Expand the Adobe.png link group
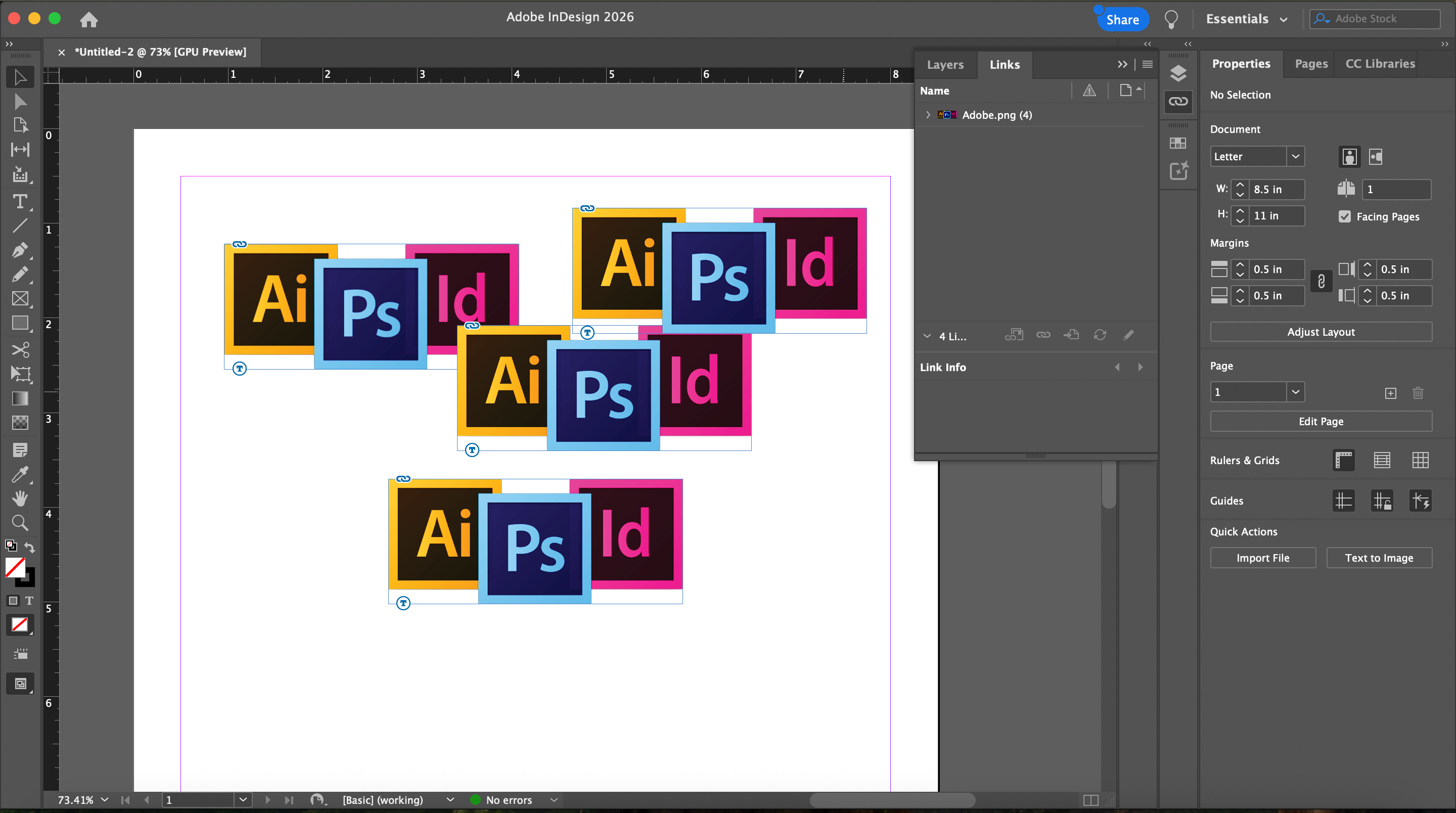 coord(928,115)
